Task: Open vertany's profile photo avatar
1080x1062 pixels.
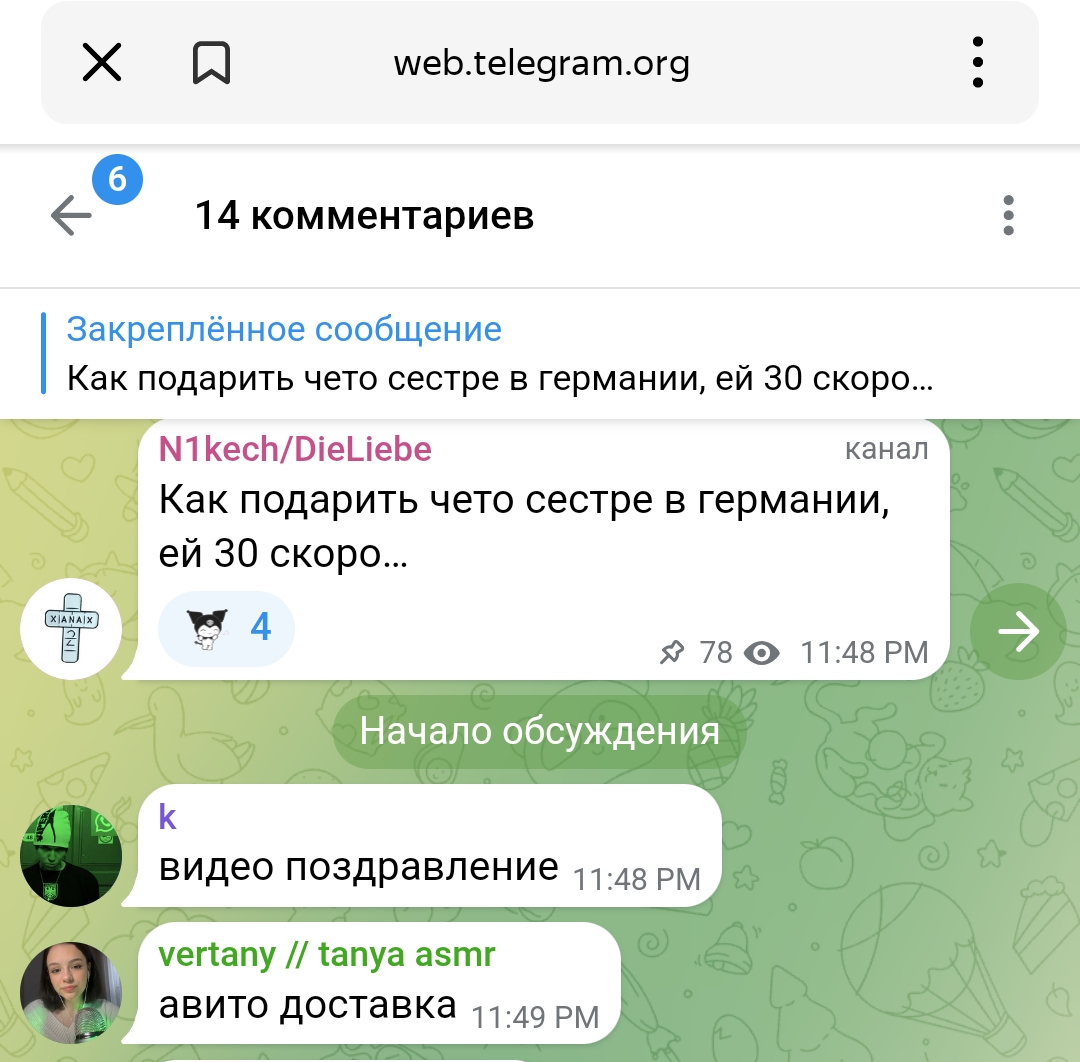Action: [71, 993]
